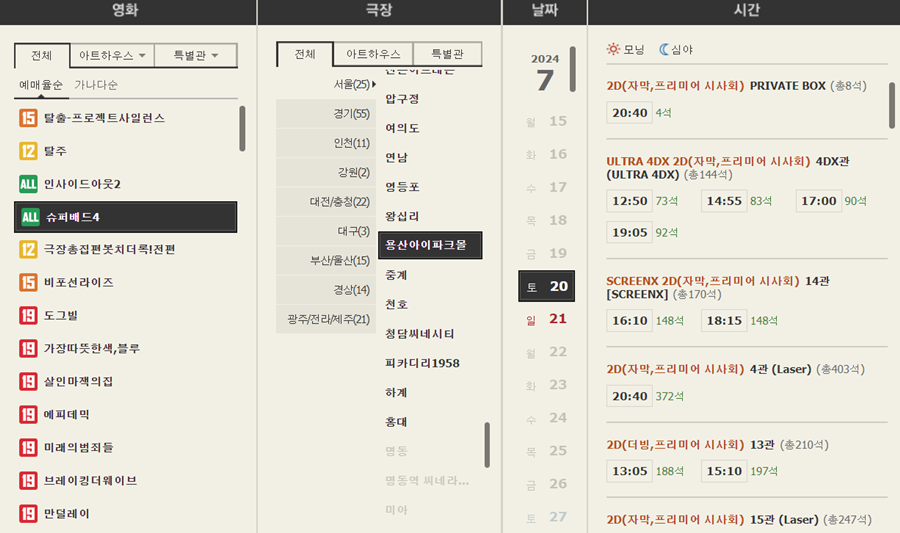
Task: Click the movie list scrollbar thumb
Action: [x=242, y=129]
